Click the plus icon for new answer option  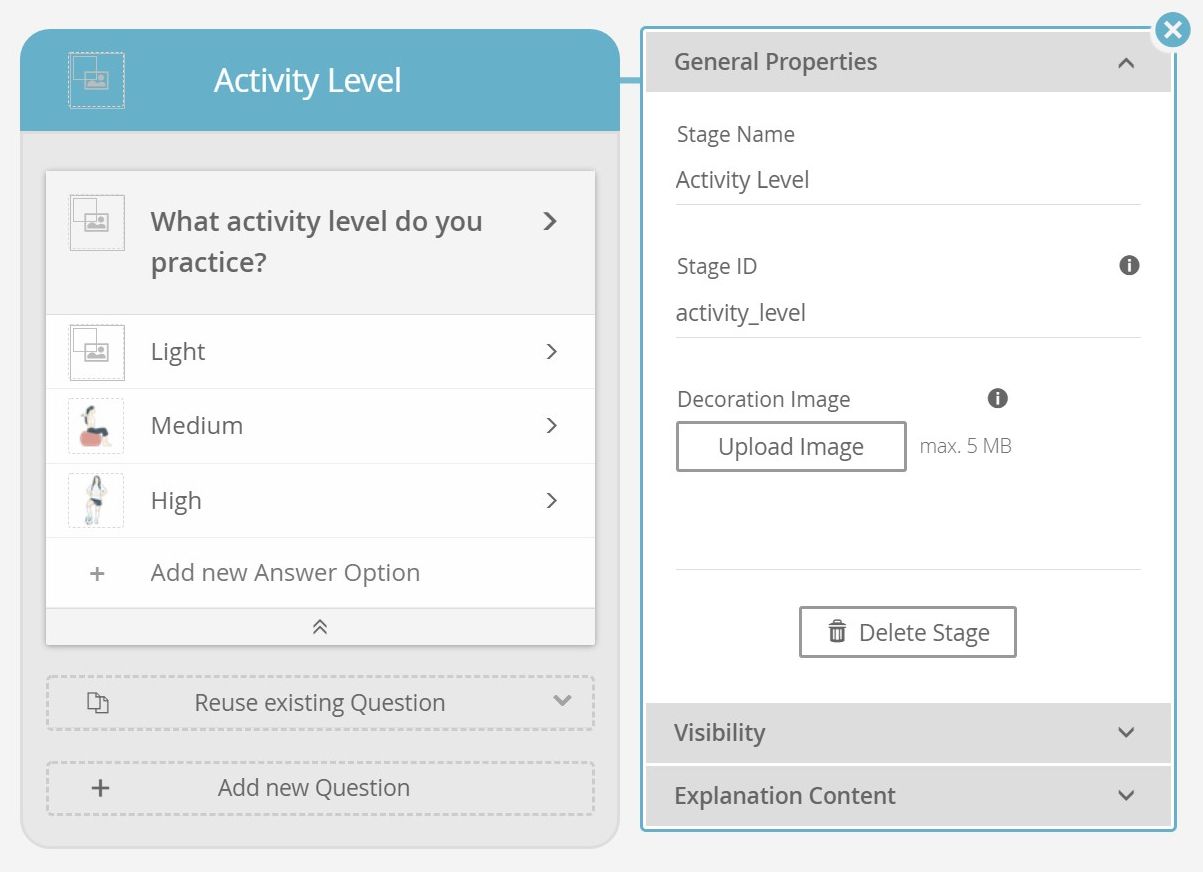97,574
